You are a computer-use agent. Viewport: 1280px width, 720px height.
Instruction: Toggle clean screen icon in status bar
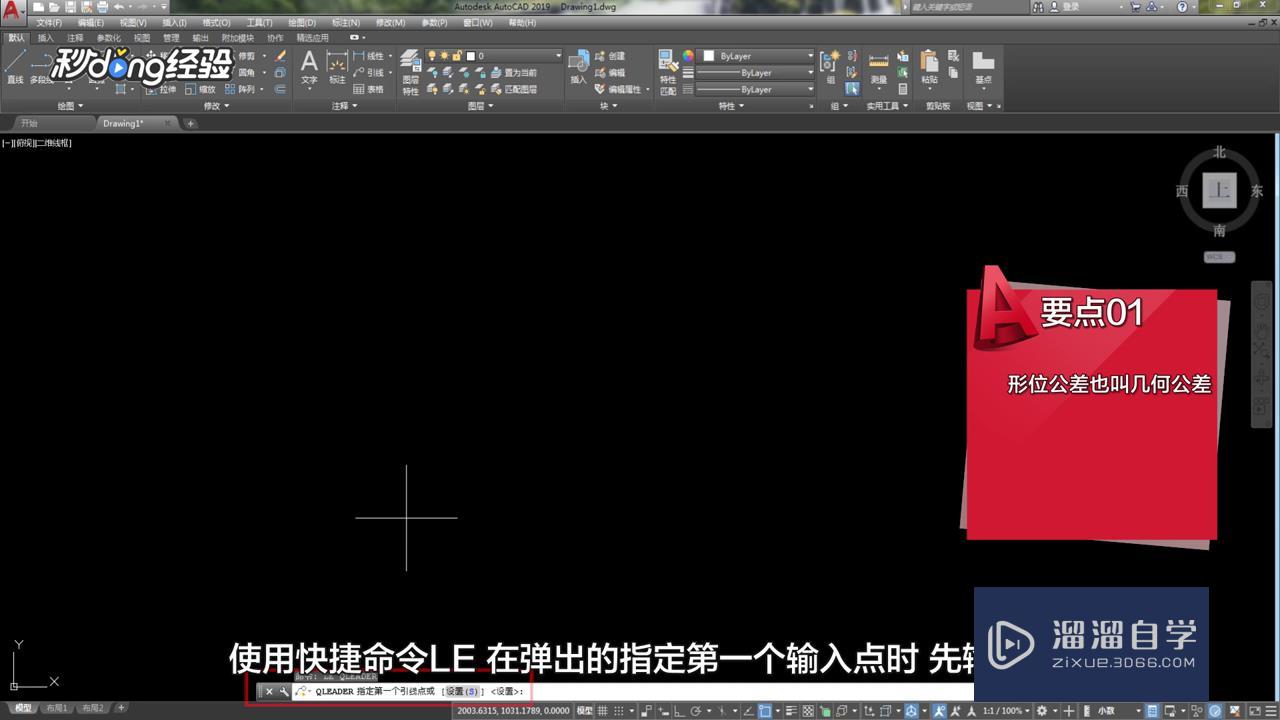click(1254, 711)
